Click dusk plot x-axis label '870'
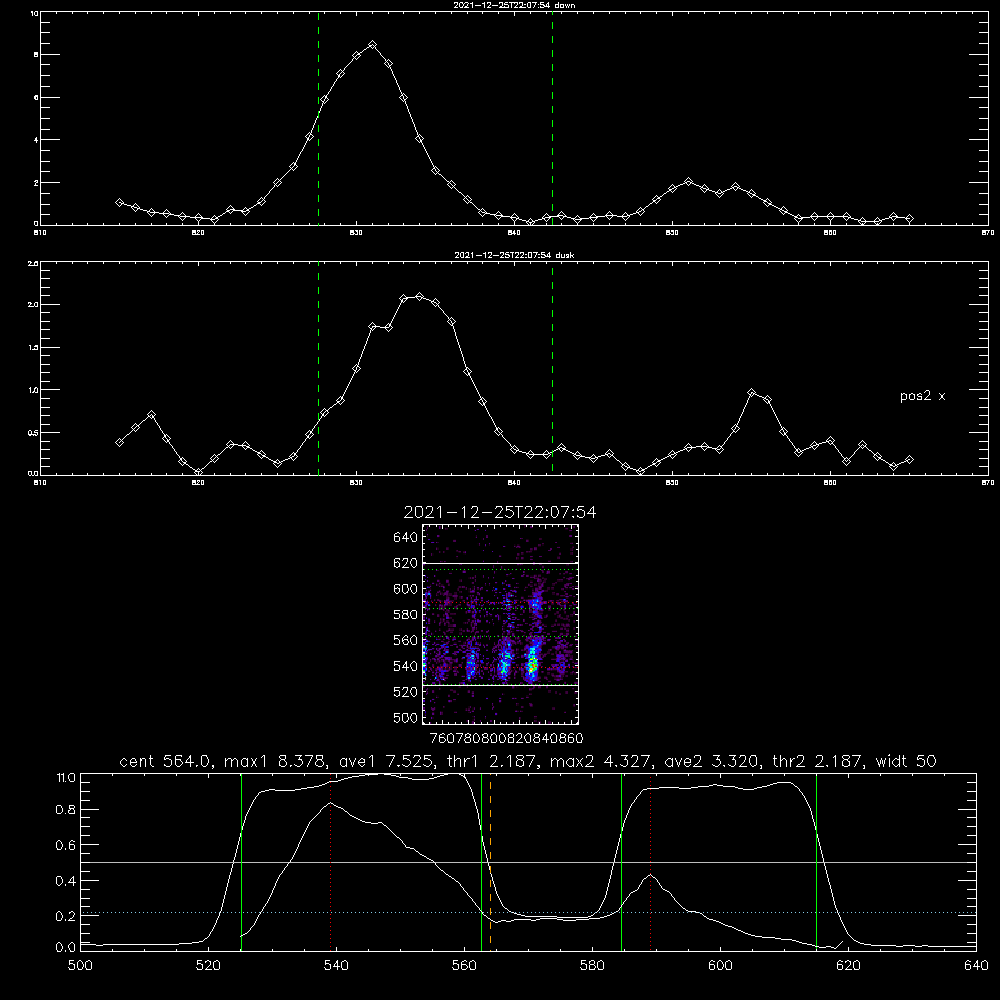Viewport: 1000px width, 1000px height. (988, 483)
